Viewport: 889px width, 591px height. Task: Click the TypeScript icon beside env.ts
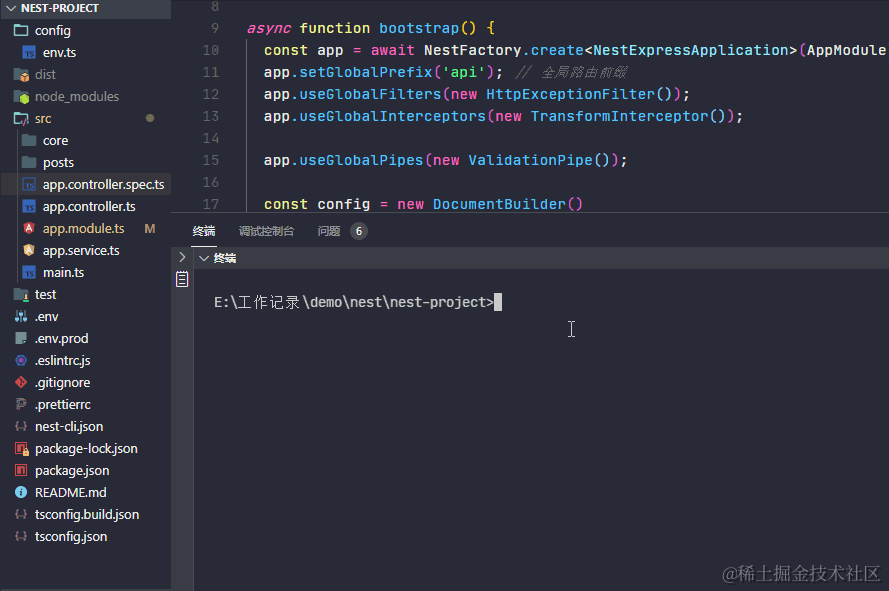pos(29,53)
